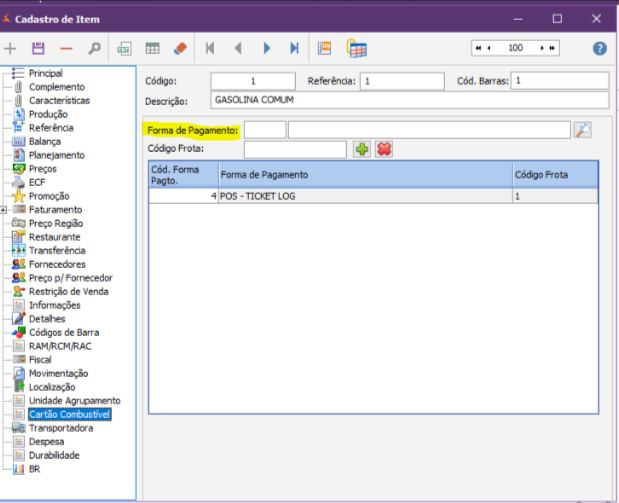Save record with purple floppy disk icon

point(38,49)
